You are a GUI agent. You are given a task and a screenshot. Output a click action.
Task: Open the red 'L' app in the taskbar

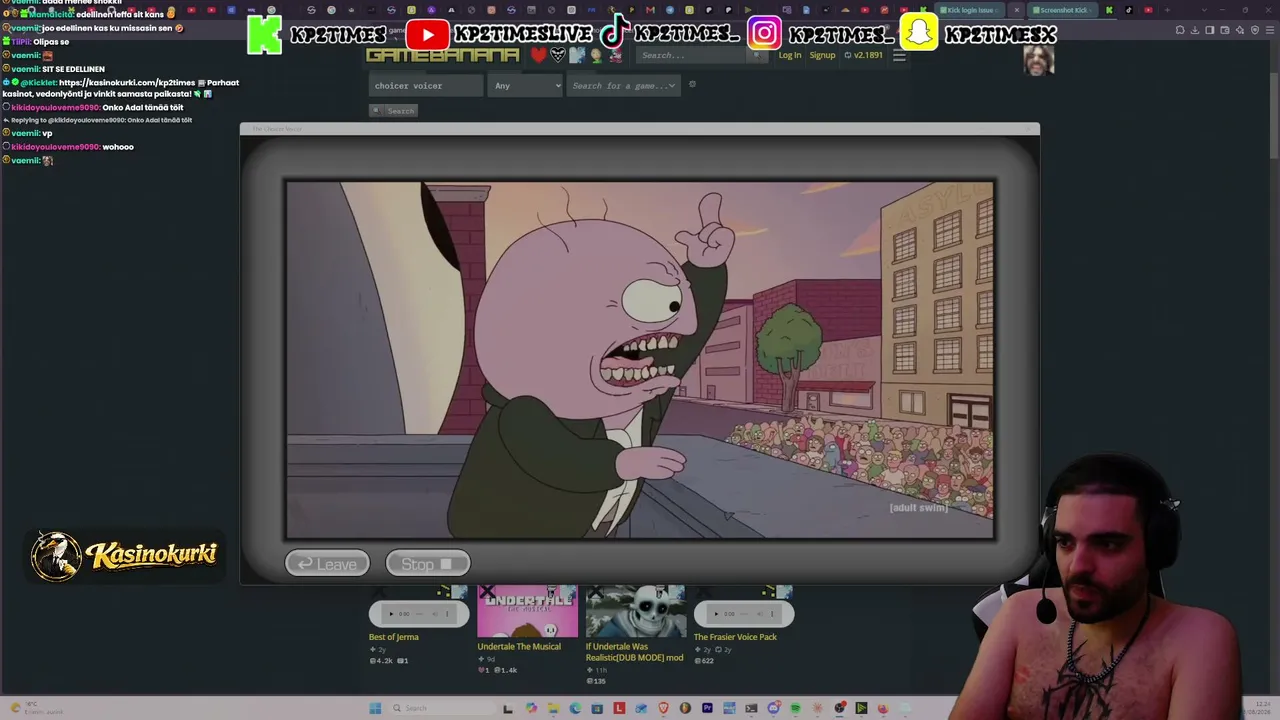point(619,708)
